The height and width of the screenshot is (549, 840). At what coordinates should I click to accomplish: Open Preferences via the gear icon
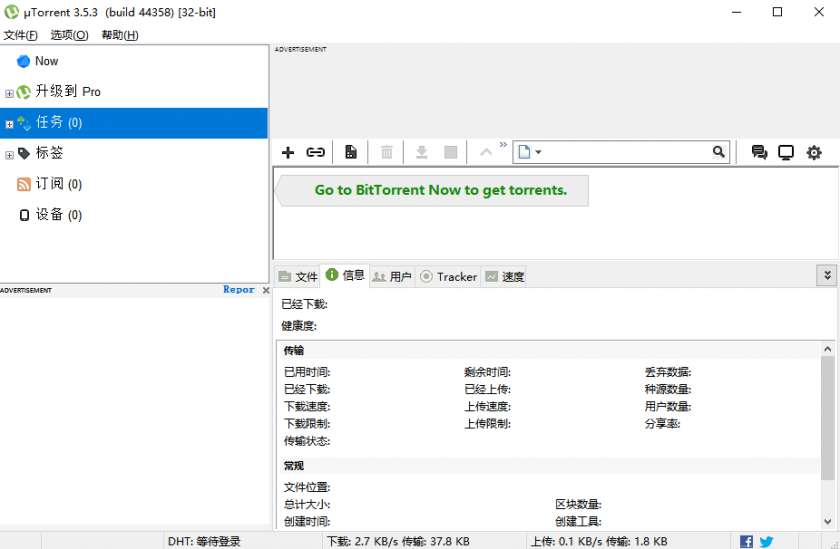point(814,153)
